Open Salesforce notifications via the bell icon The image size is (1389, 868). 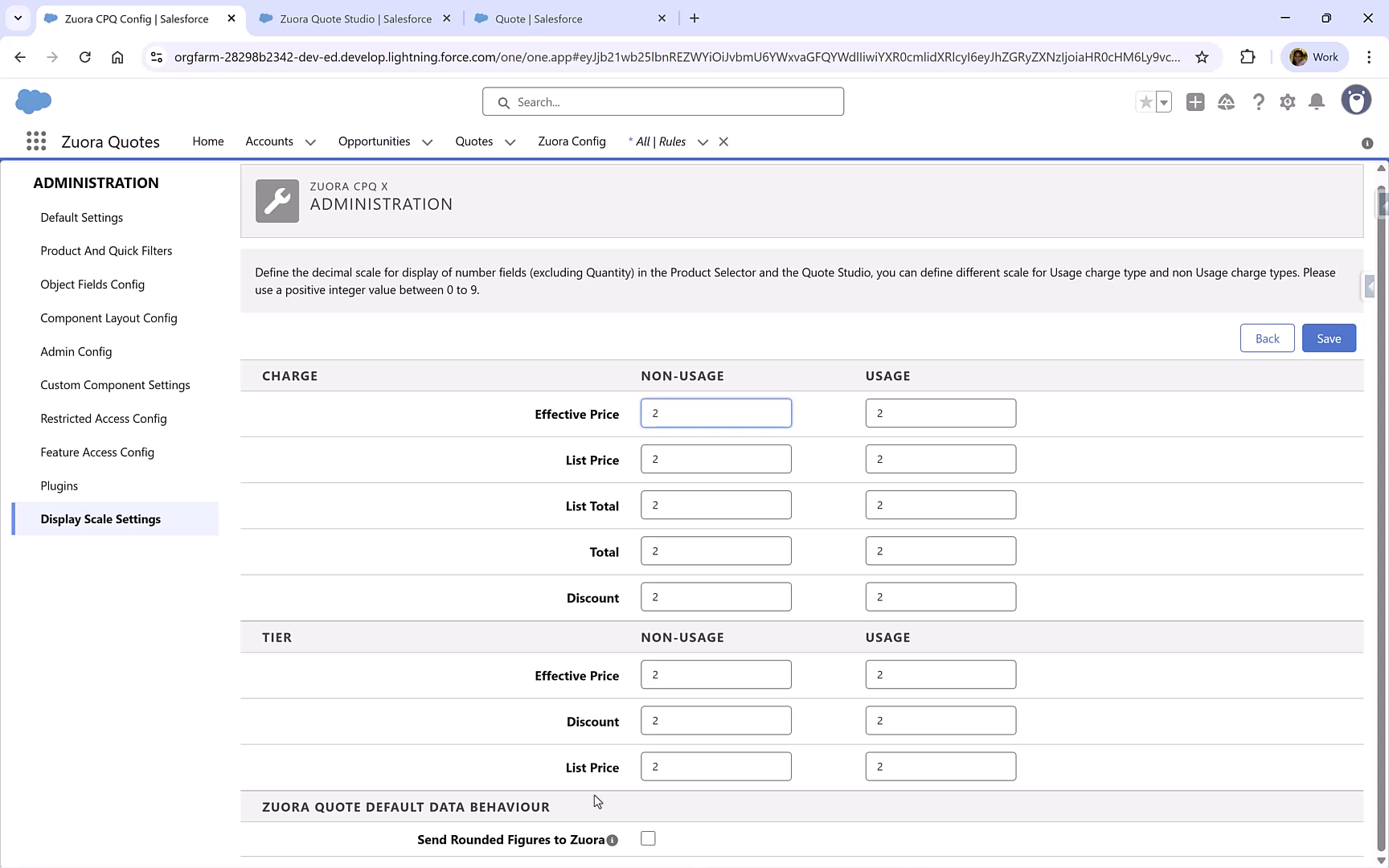pyautogui.click(x=1317, y=102)
